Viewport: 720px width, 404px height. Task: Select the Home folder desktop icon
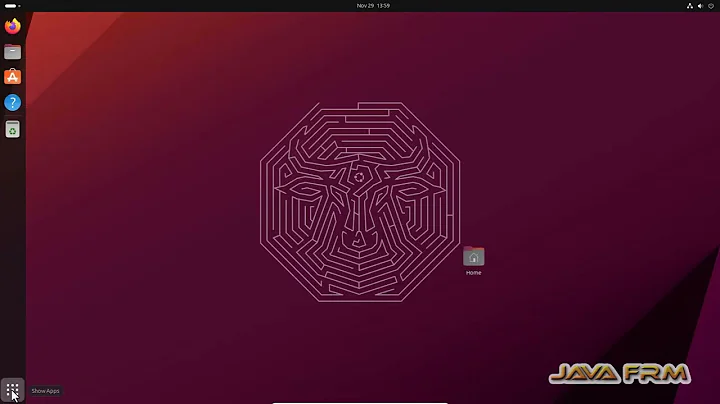[x=473, y=256]
